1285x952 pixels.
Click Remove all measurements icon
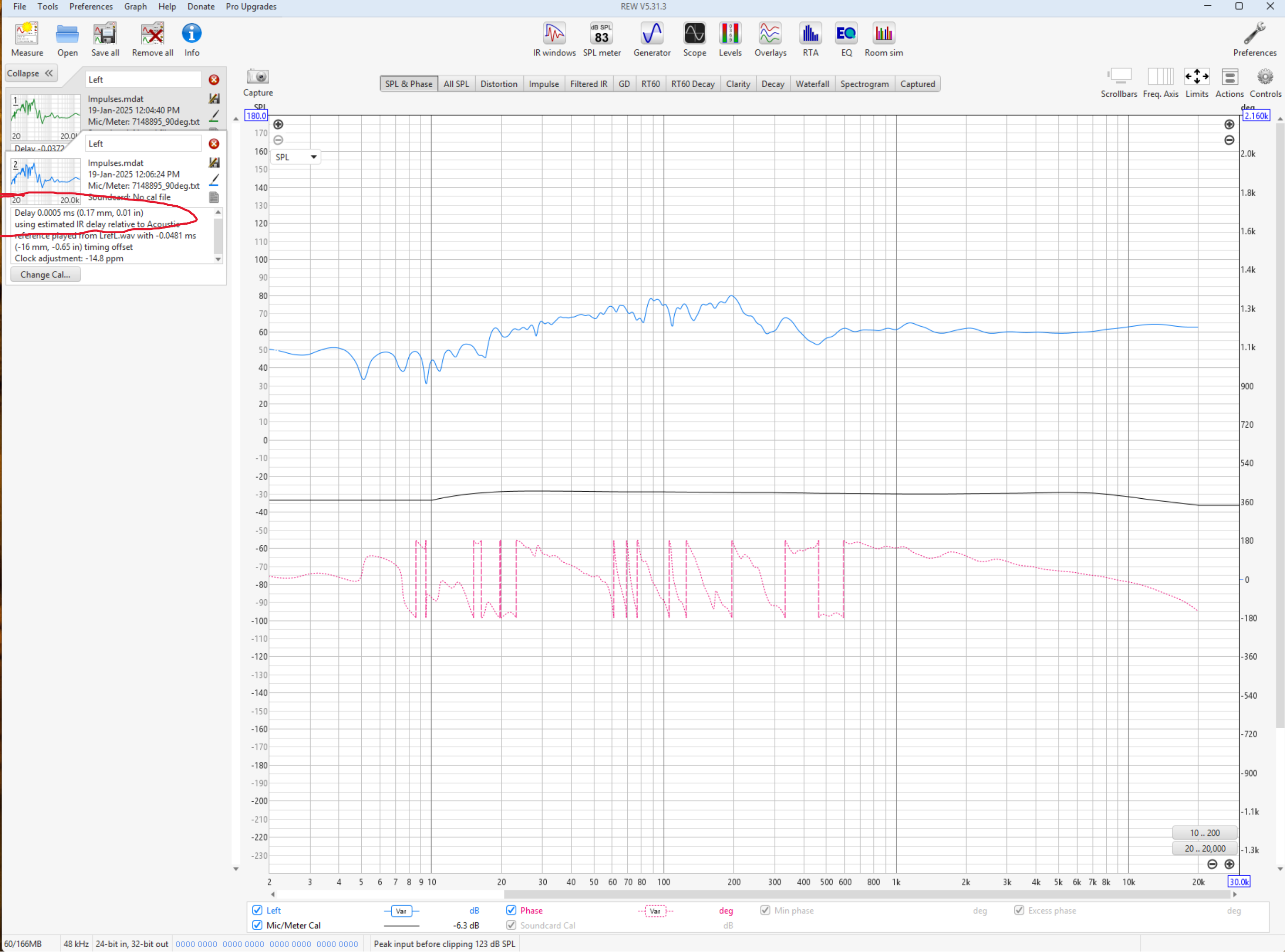pyautogui.click(x=152, y=39)
